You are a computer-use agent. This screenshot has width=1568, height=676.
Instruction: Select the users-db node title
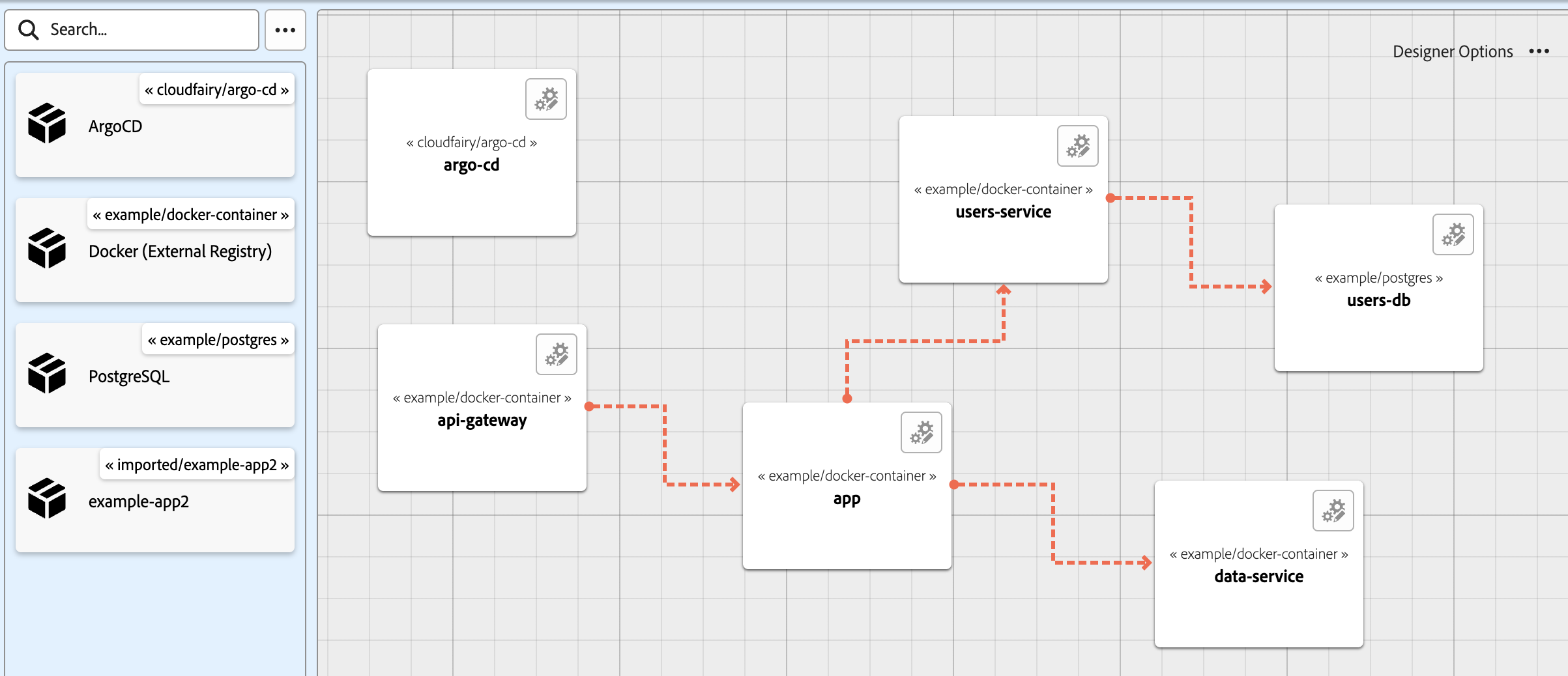(1379, 300)
